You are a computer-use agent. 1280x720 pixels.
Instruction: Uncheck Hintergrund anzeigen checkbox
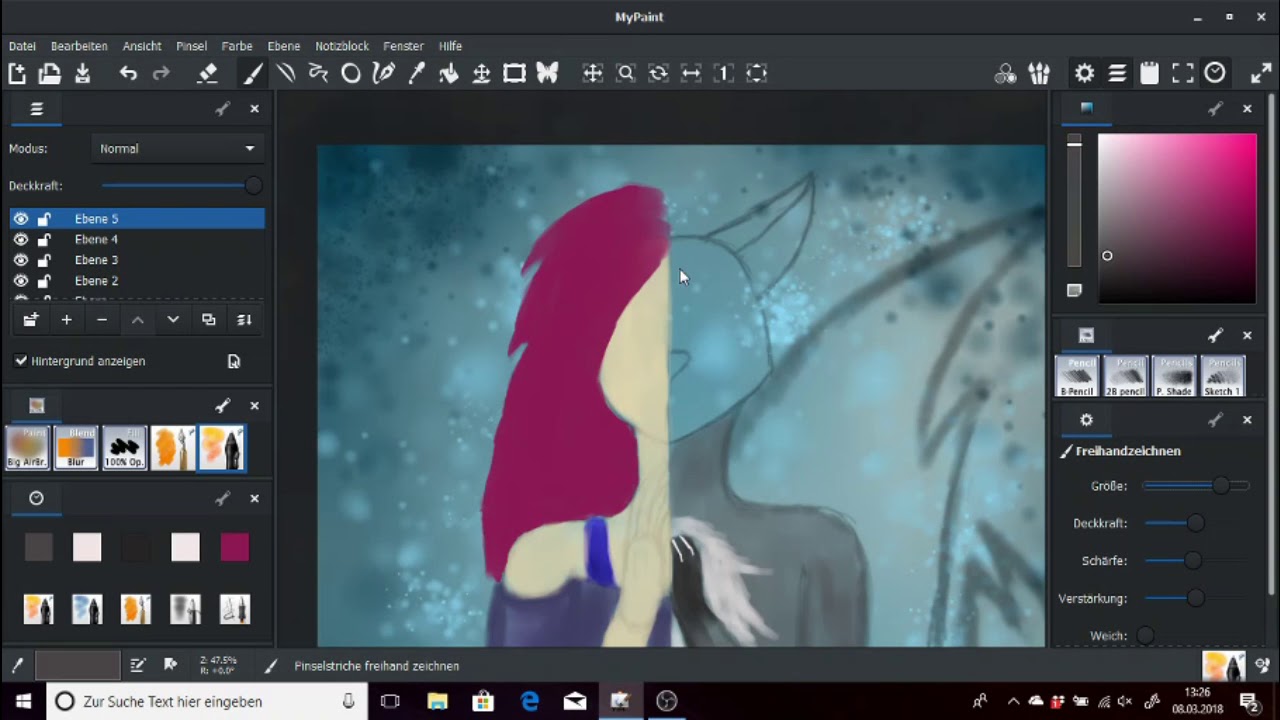(21, 361)
